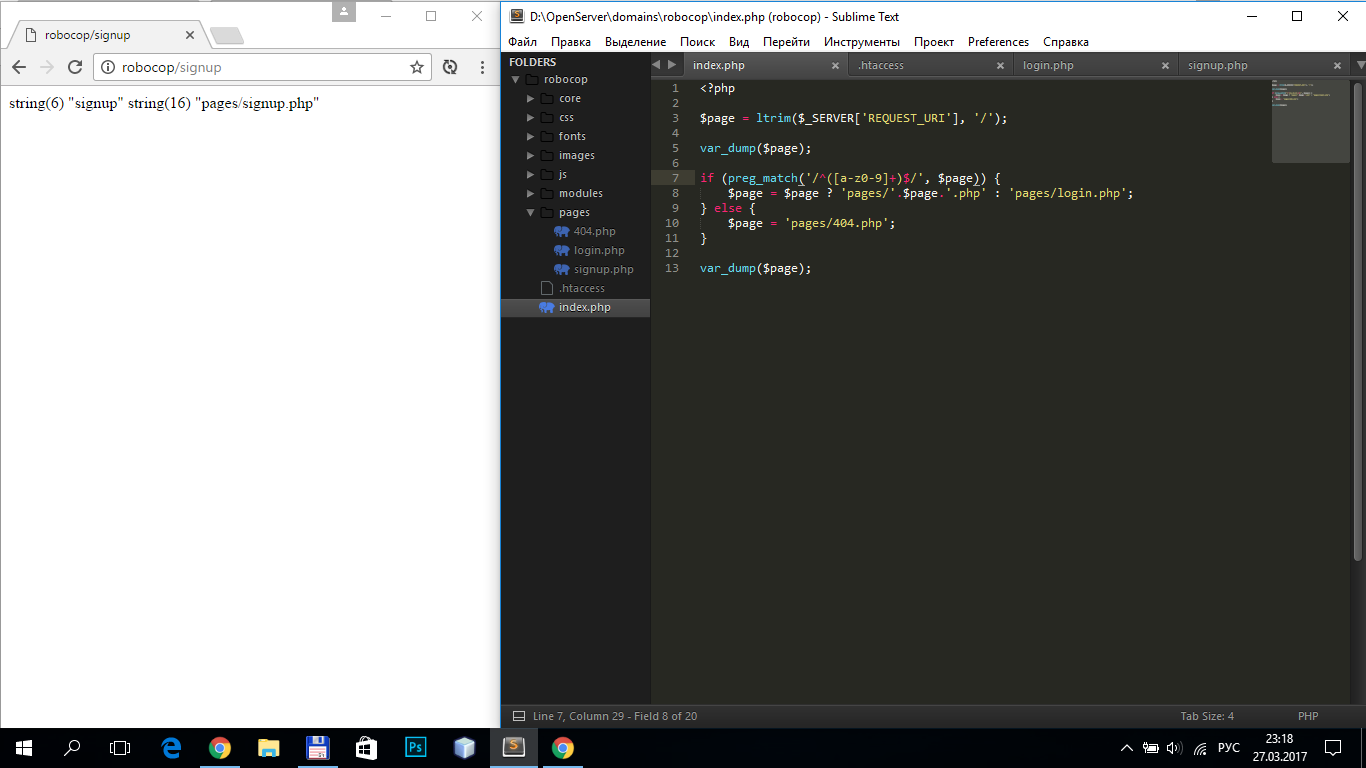
Task: Expand the modules folder
Action: tap(531, 194)
